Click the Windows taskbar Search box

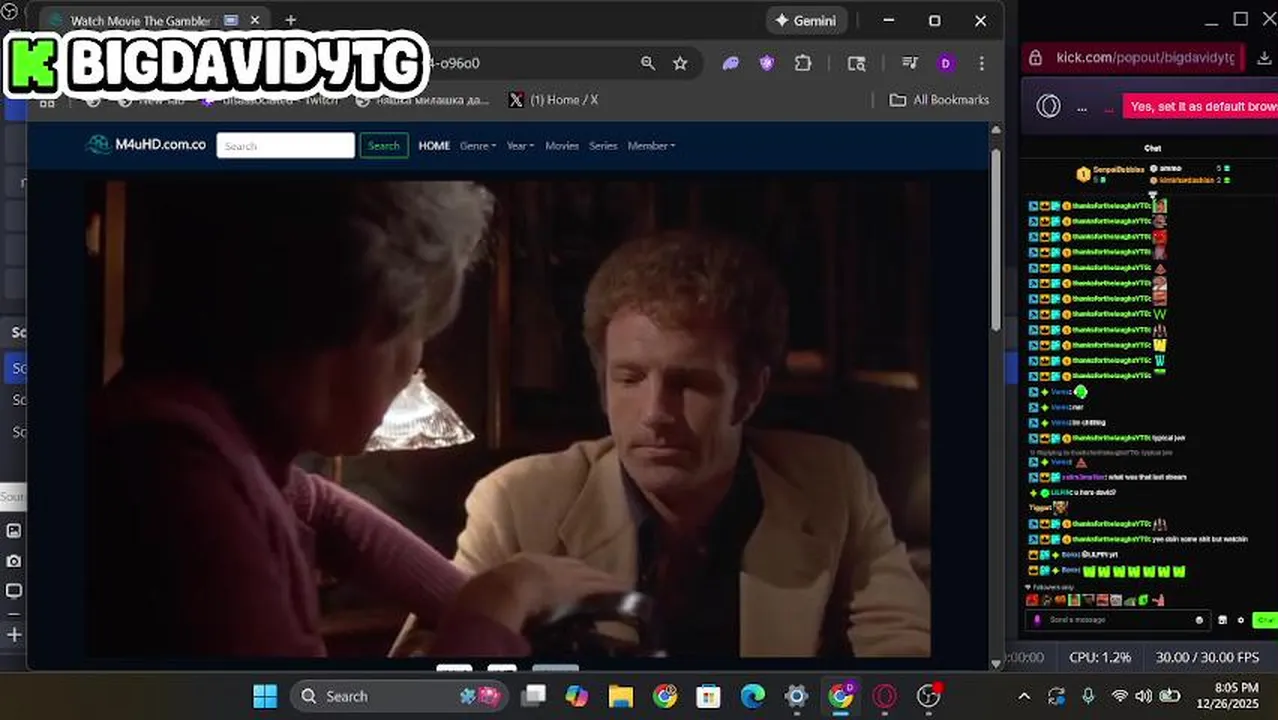399,696
